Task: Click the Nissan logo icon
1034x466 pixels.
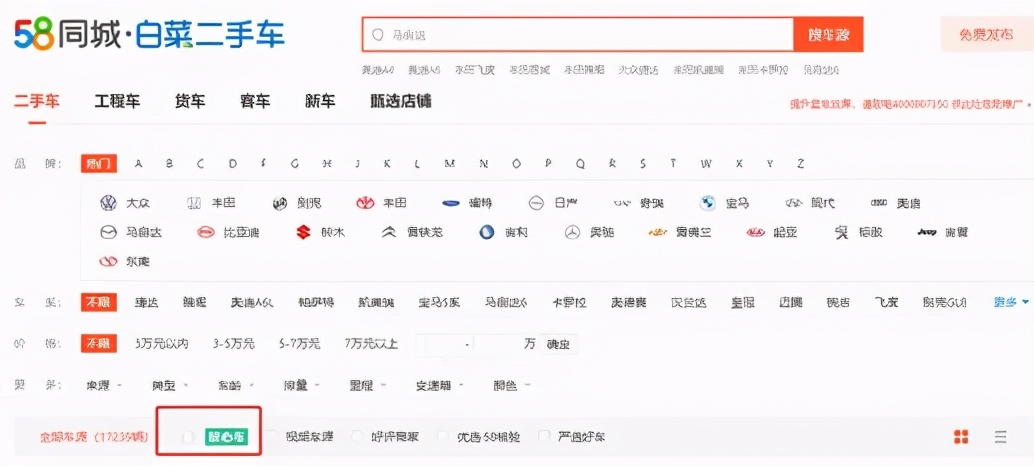Action: click(x=537, y=204)
